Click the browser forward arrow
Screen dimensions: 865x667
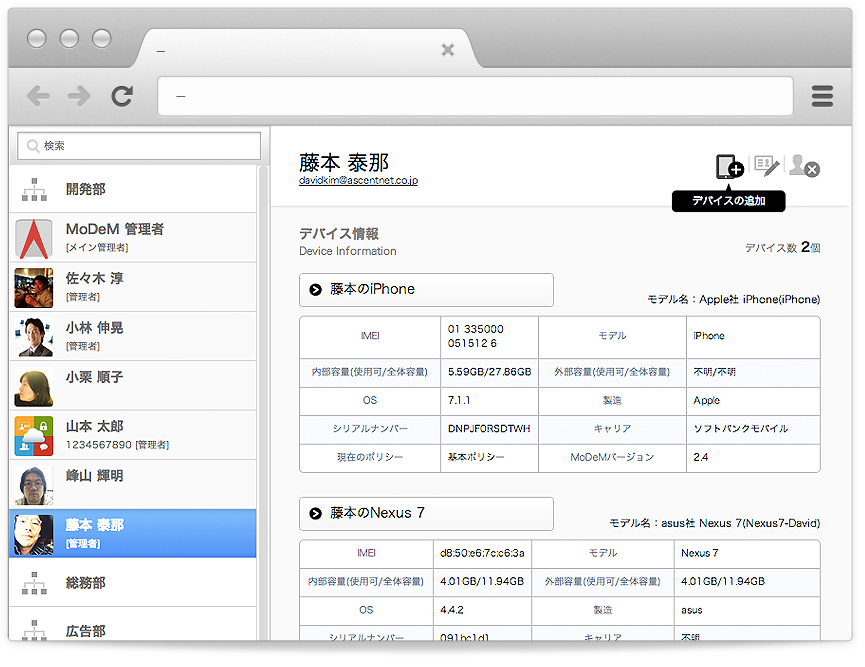click(x=79, y=96)
